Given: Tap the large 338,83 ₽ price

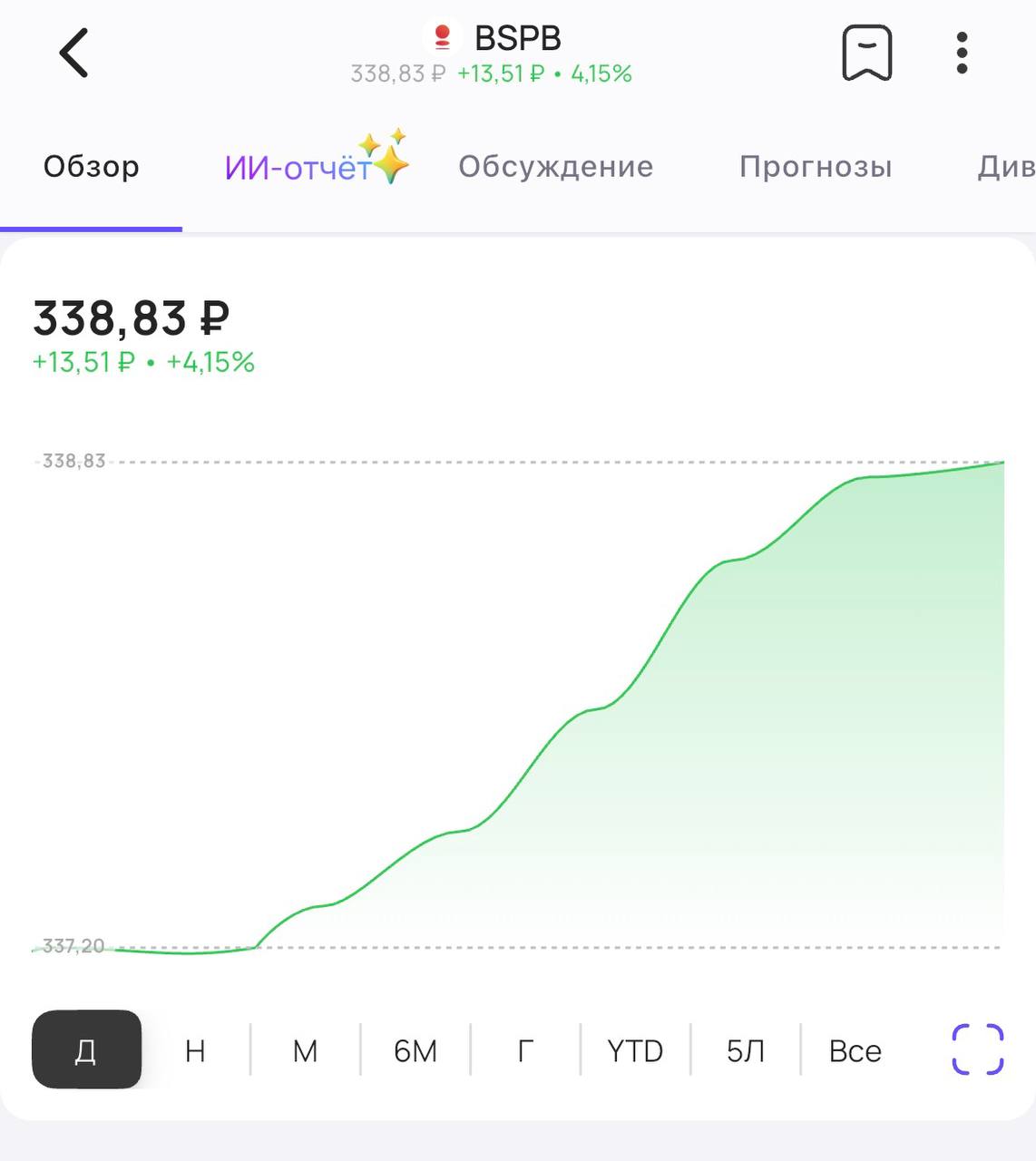Looking at the screenshot, I should point(132,318).
